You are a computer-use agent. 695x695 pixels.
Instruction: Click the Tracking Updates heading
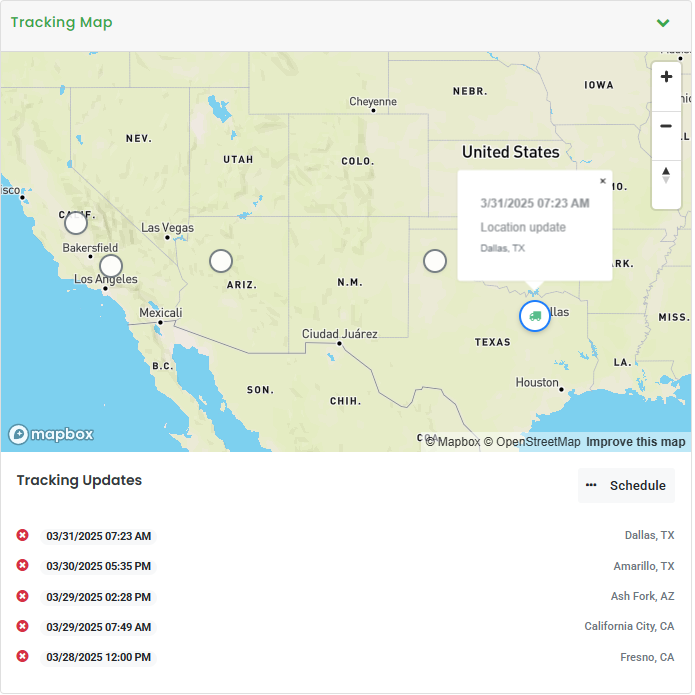[x=79, y=480]
